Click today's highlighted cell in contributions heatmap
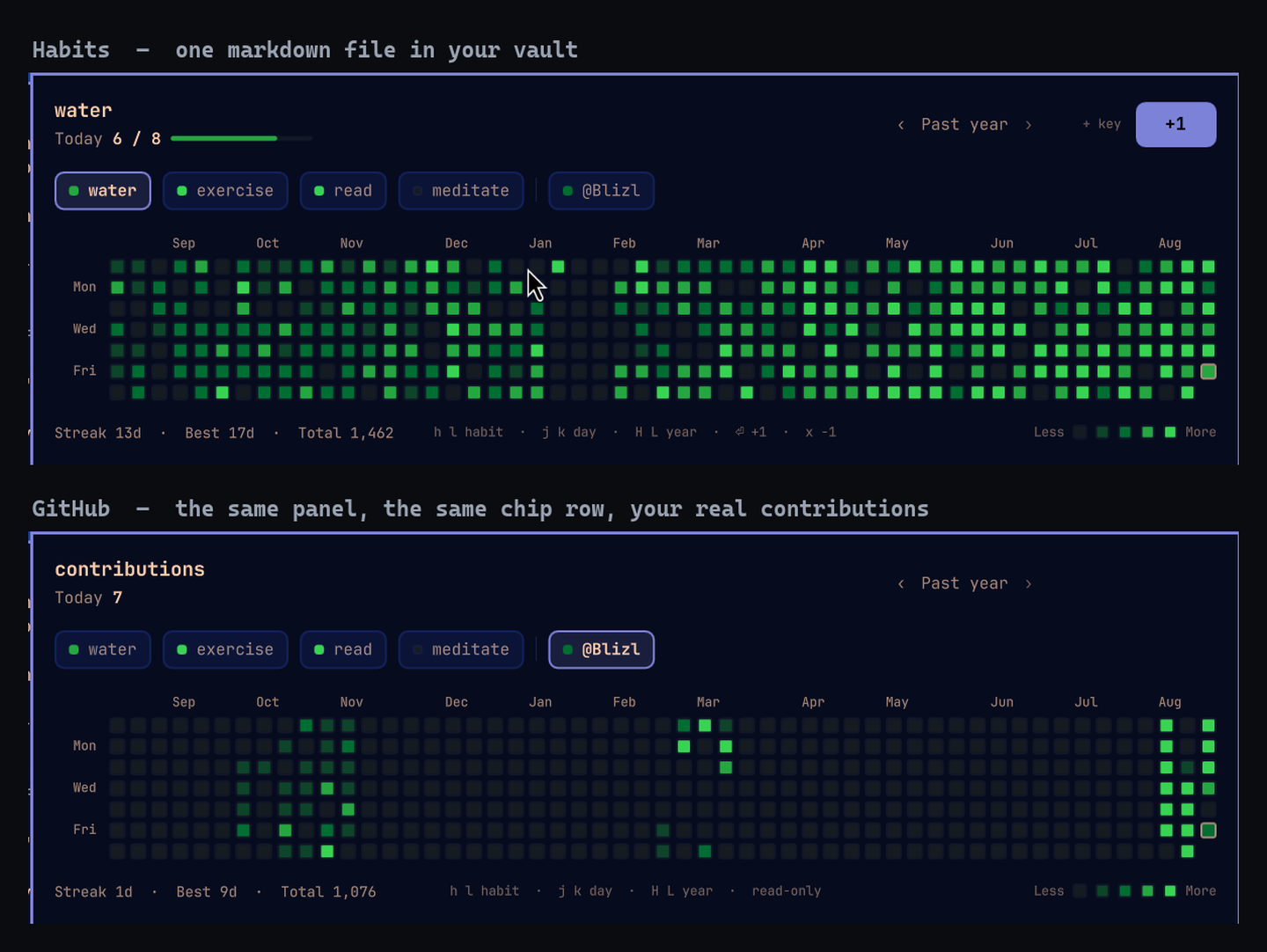The image size is (1267, 952). (1209, 831)
